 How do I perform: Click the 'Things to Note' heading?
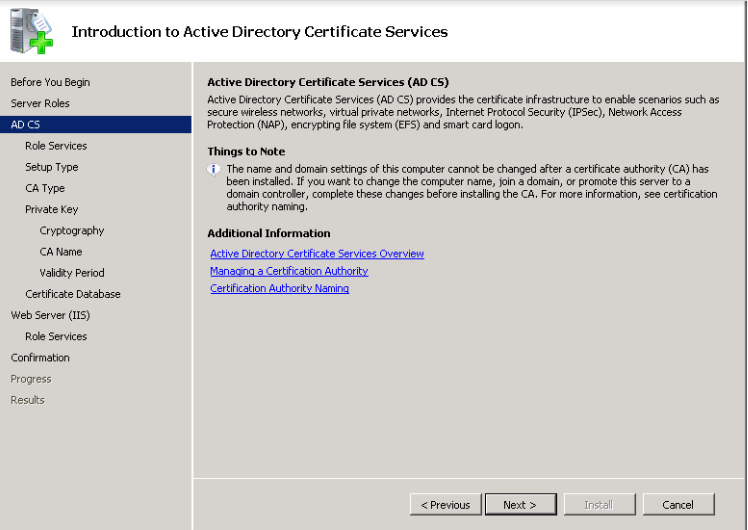pyautogui.click(x=246, y=152)
